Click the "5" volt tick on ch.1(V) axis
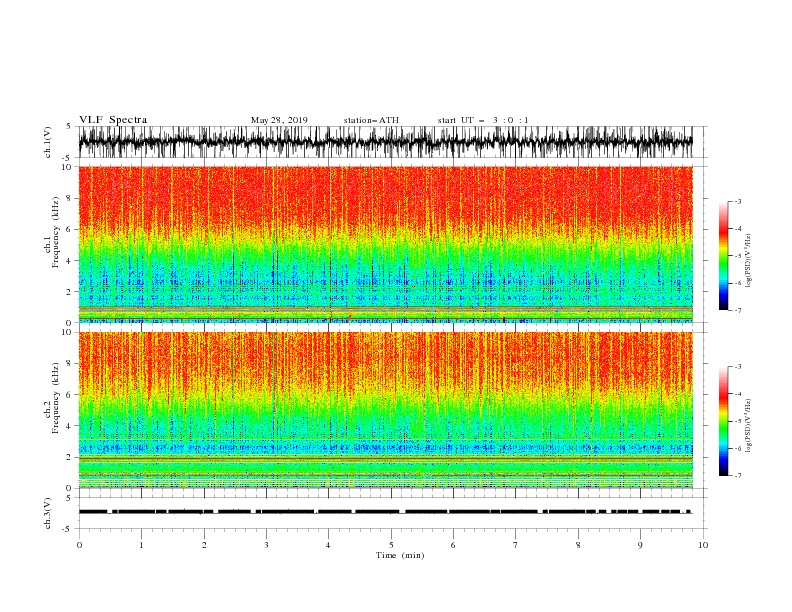792x612 pixels. tap(69, 126)
